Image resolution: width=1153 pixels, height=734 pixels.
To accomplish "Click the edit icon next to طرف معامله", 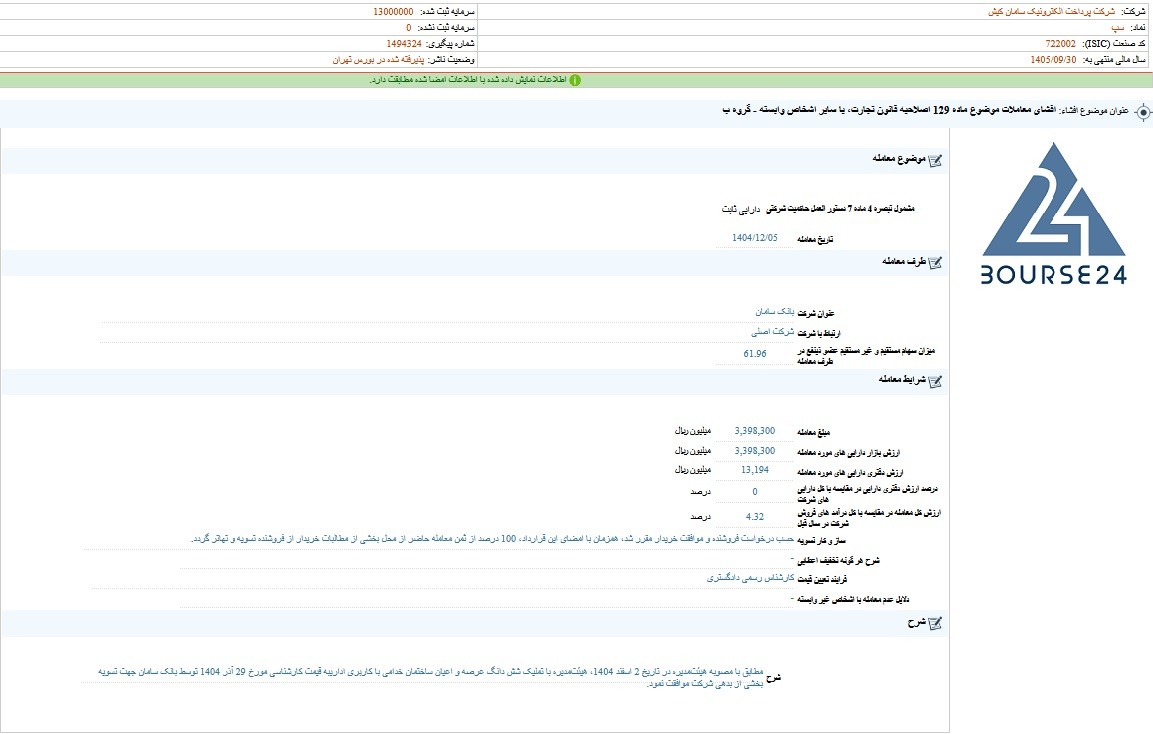I will click(x=935, y=263).
